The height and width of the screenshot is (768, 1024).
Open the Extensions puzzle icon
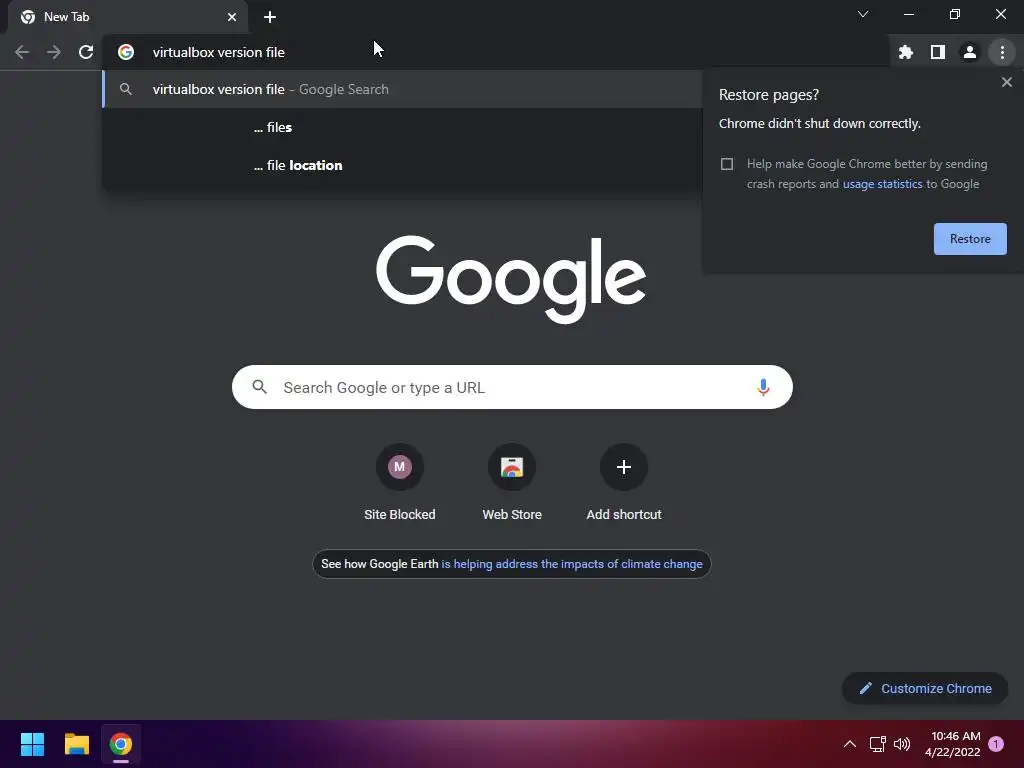click(x=906, y=52)
